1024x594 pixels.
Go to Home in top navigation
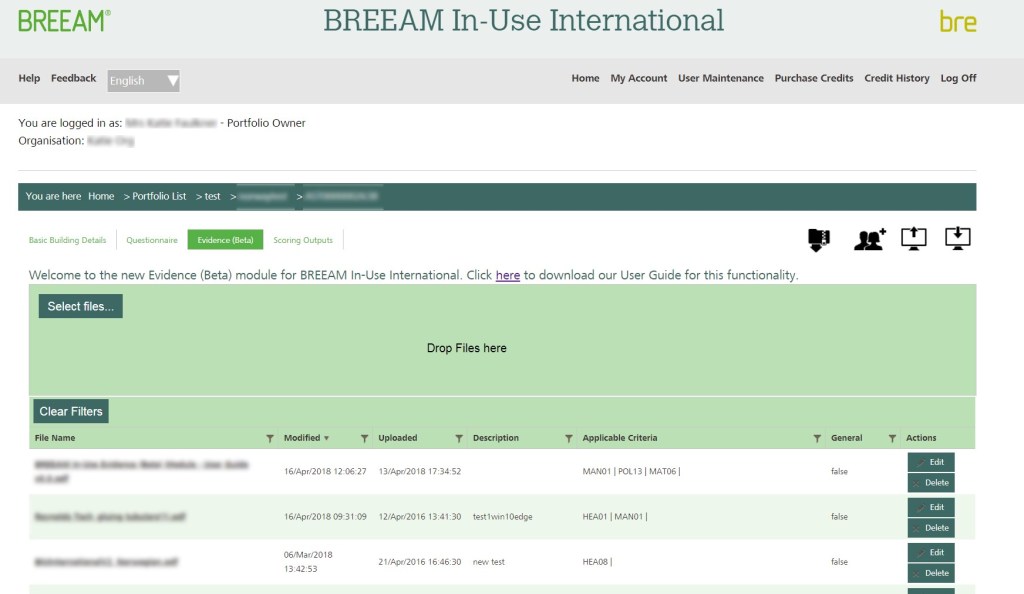(585, 78)
